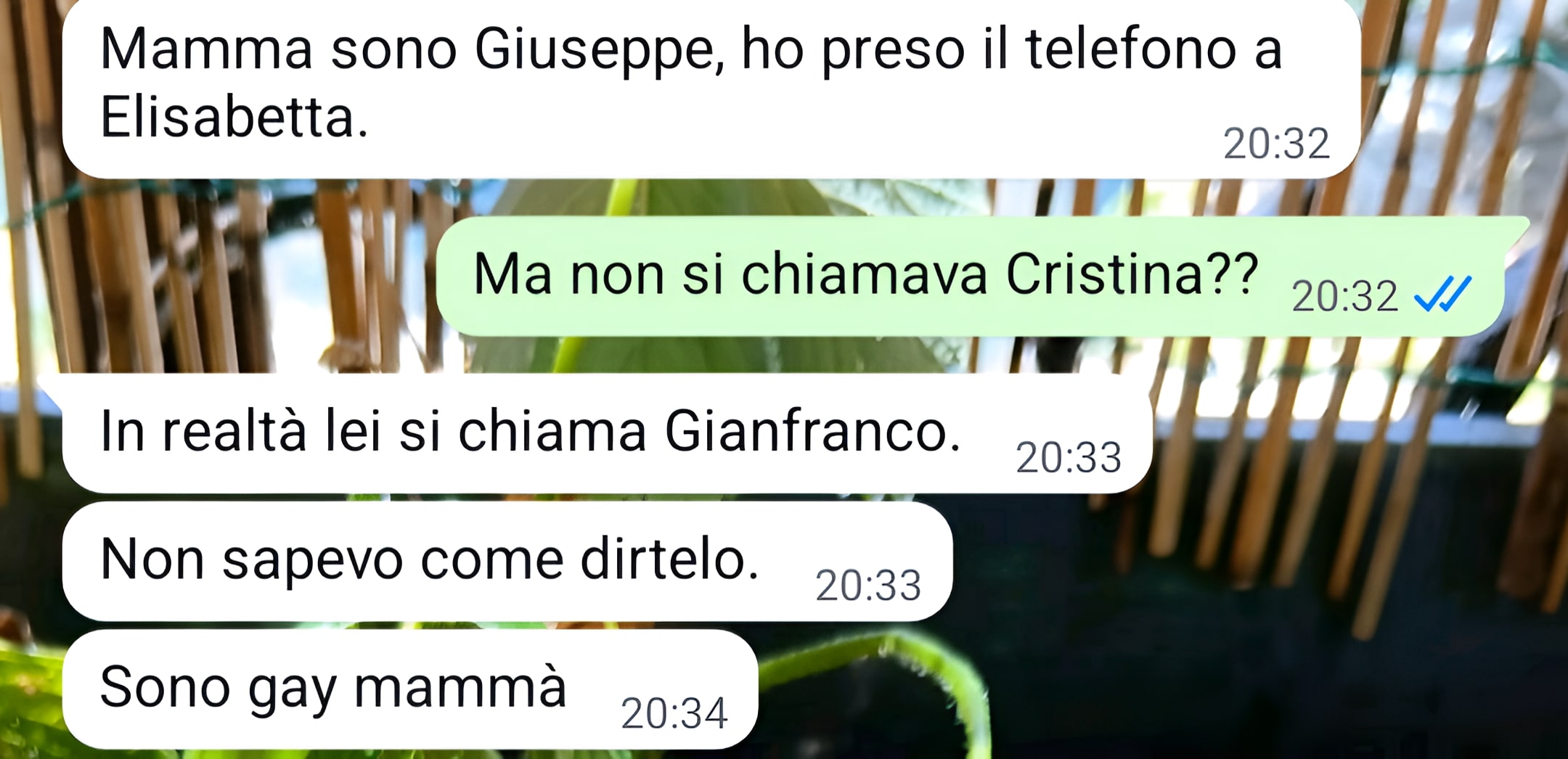
Task: Click the word "Elisabetta." in the first message
Action: pos(234,117)
